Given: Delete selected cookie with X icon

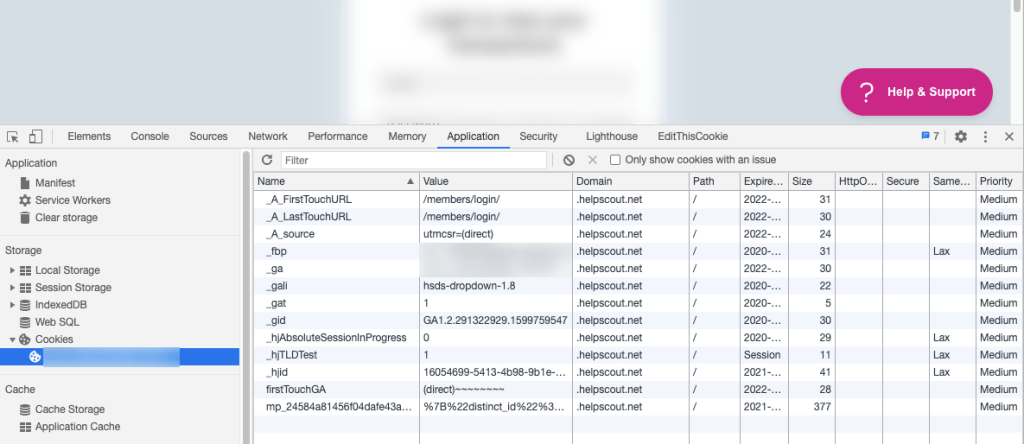Looking at the screenshot, I should click(592, 160).
